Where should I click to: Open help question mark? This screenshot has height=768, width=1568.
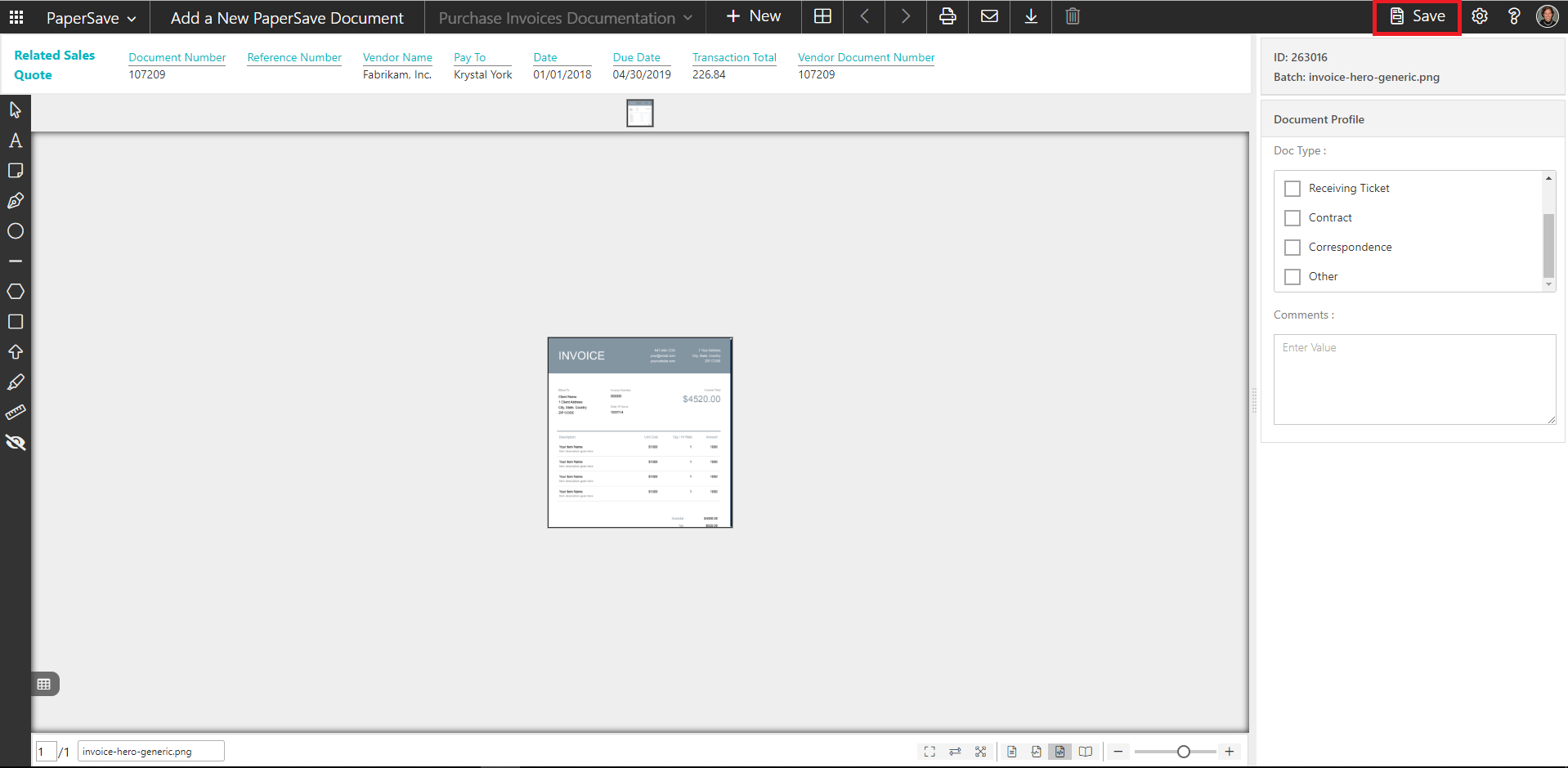pyautogui.click(x=1514, y=16)
